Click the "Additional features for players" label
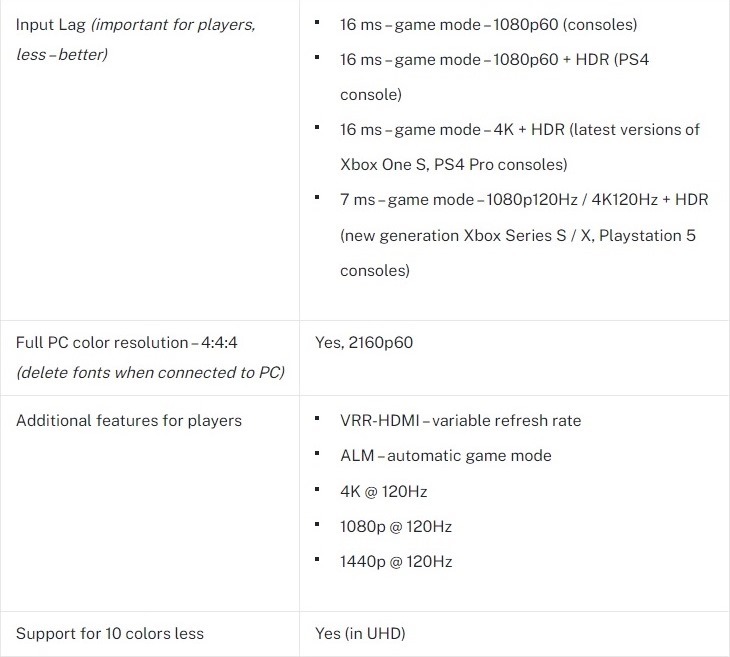 [x=129, y=421]
